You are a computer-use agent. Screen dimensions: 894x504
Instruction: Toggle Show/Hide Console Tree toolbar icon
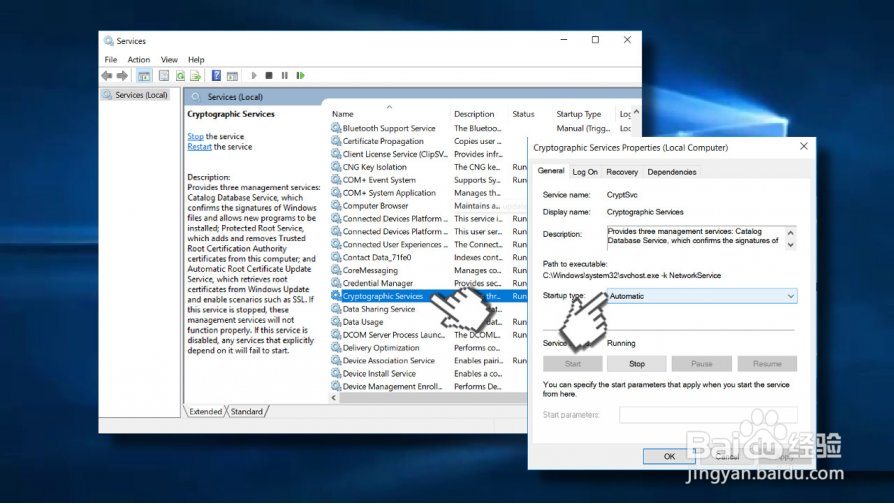tap(144, 75)
